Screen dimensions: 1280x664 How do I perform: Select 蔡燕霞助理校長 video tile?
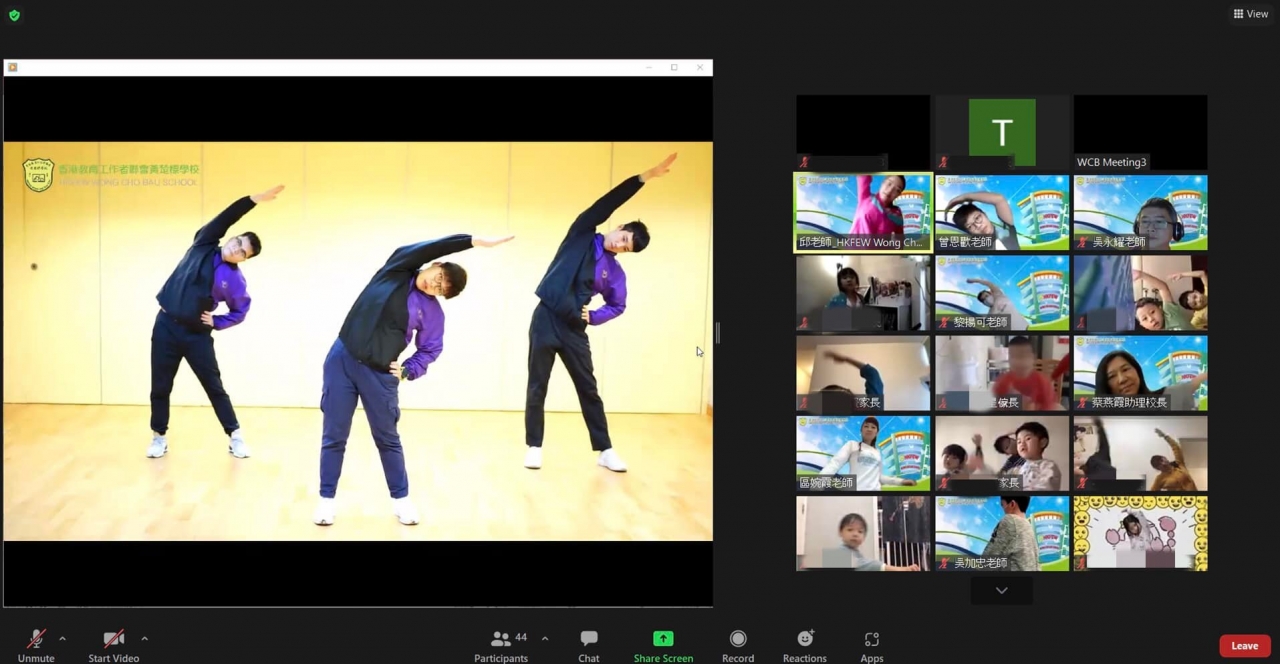pyautogui.click(x=1140, y=373)
